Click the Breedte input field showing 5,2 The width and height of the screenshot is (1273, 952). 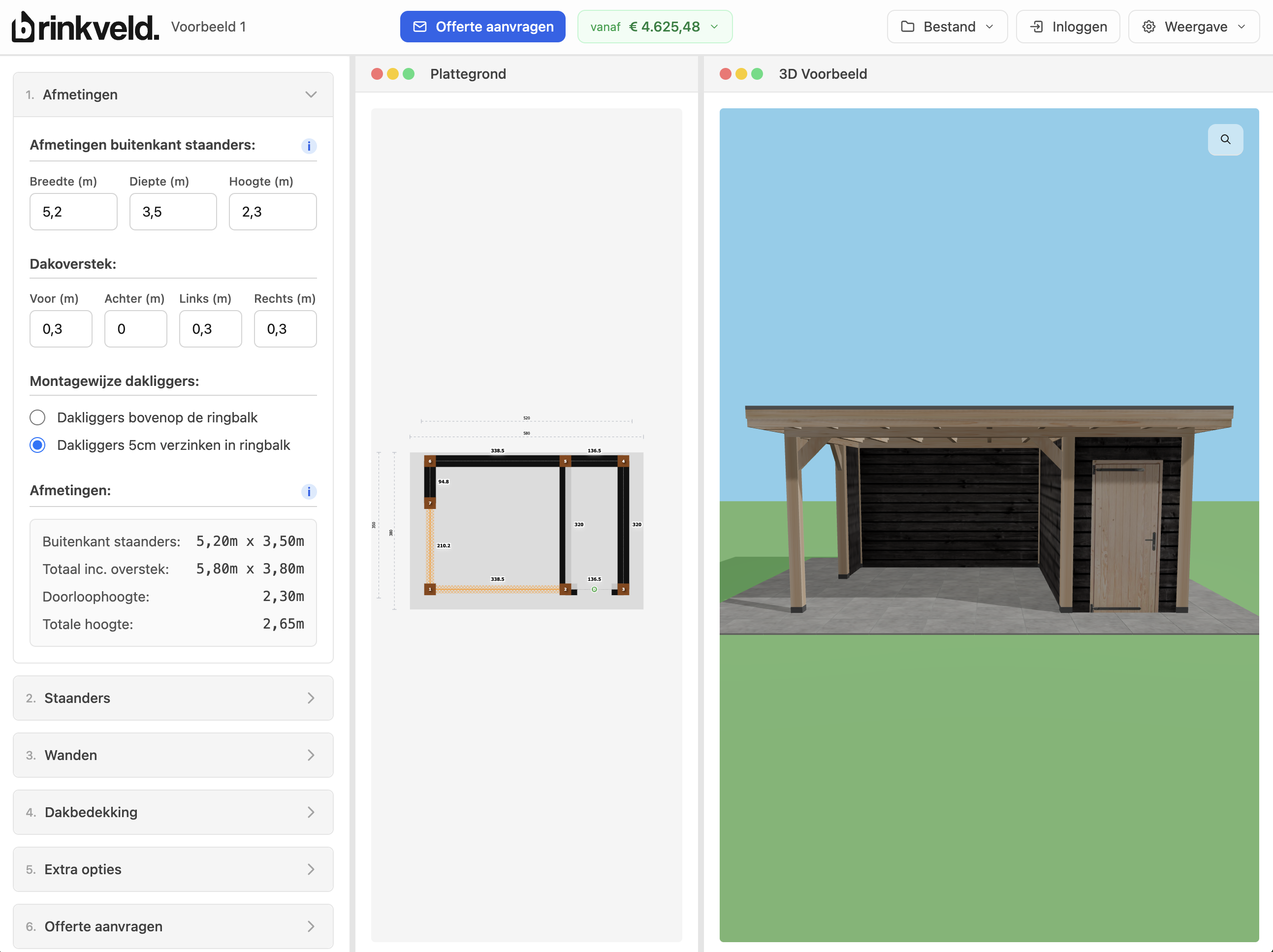pos(73,212)
